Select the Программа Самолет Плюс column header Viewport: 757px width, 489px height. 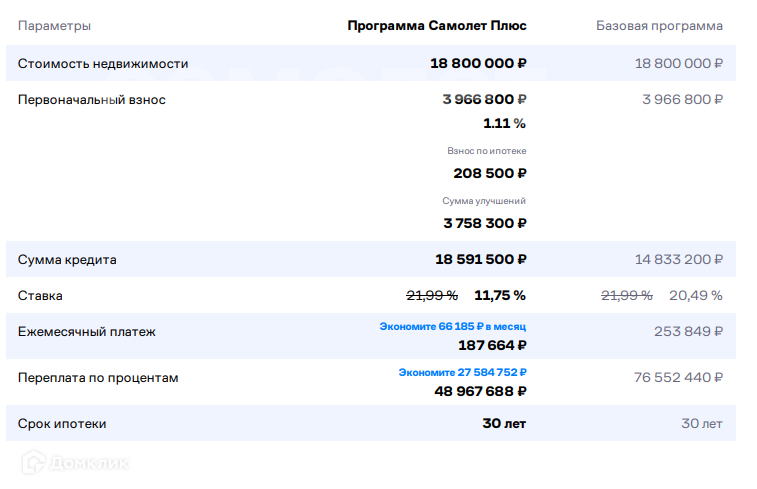(437, 25)
